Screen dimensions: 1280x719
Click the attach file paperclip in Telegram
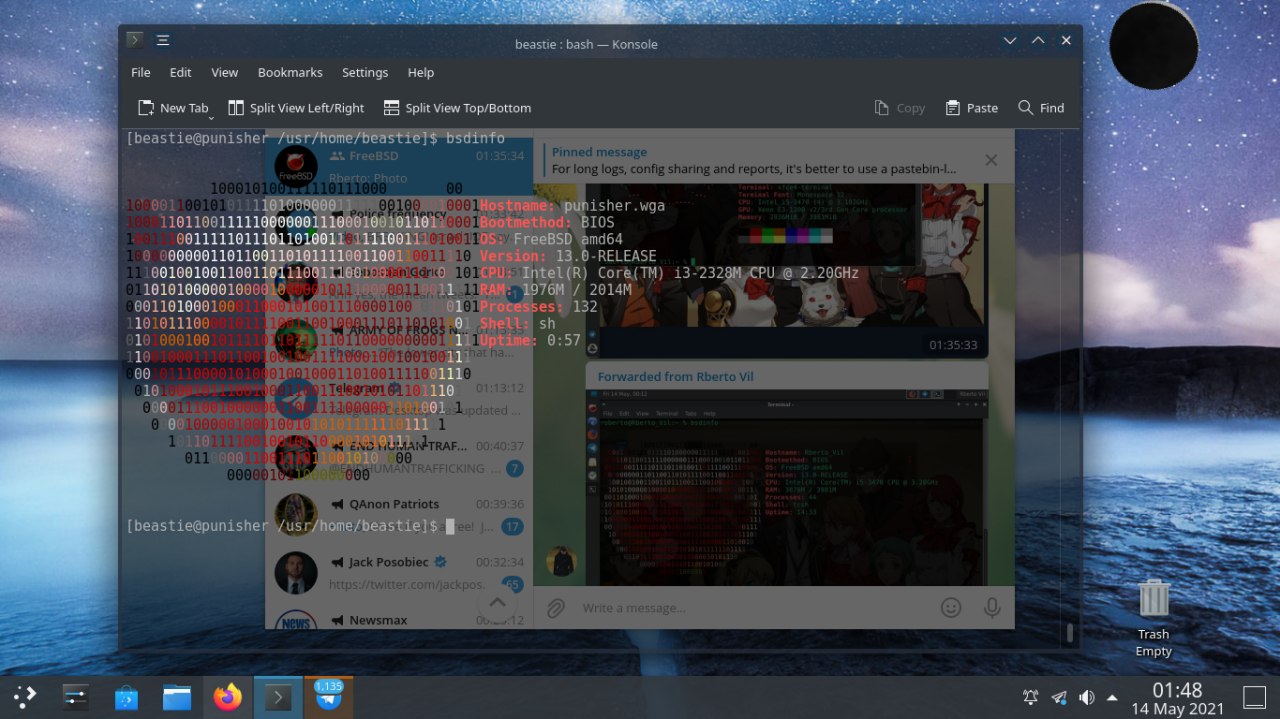(x=556, y=607)
